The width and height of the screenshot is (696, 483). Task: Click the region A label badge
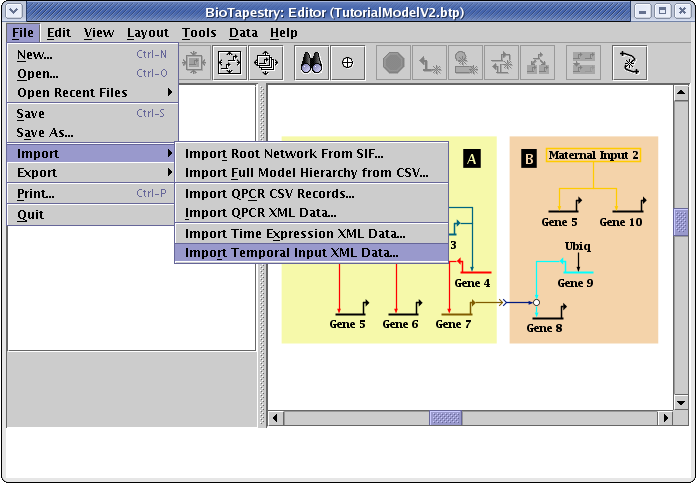(x=472, y=158)
